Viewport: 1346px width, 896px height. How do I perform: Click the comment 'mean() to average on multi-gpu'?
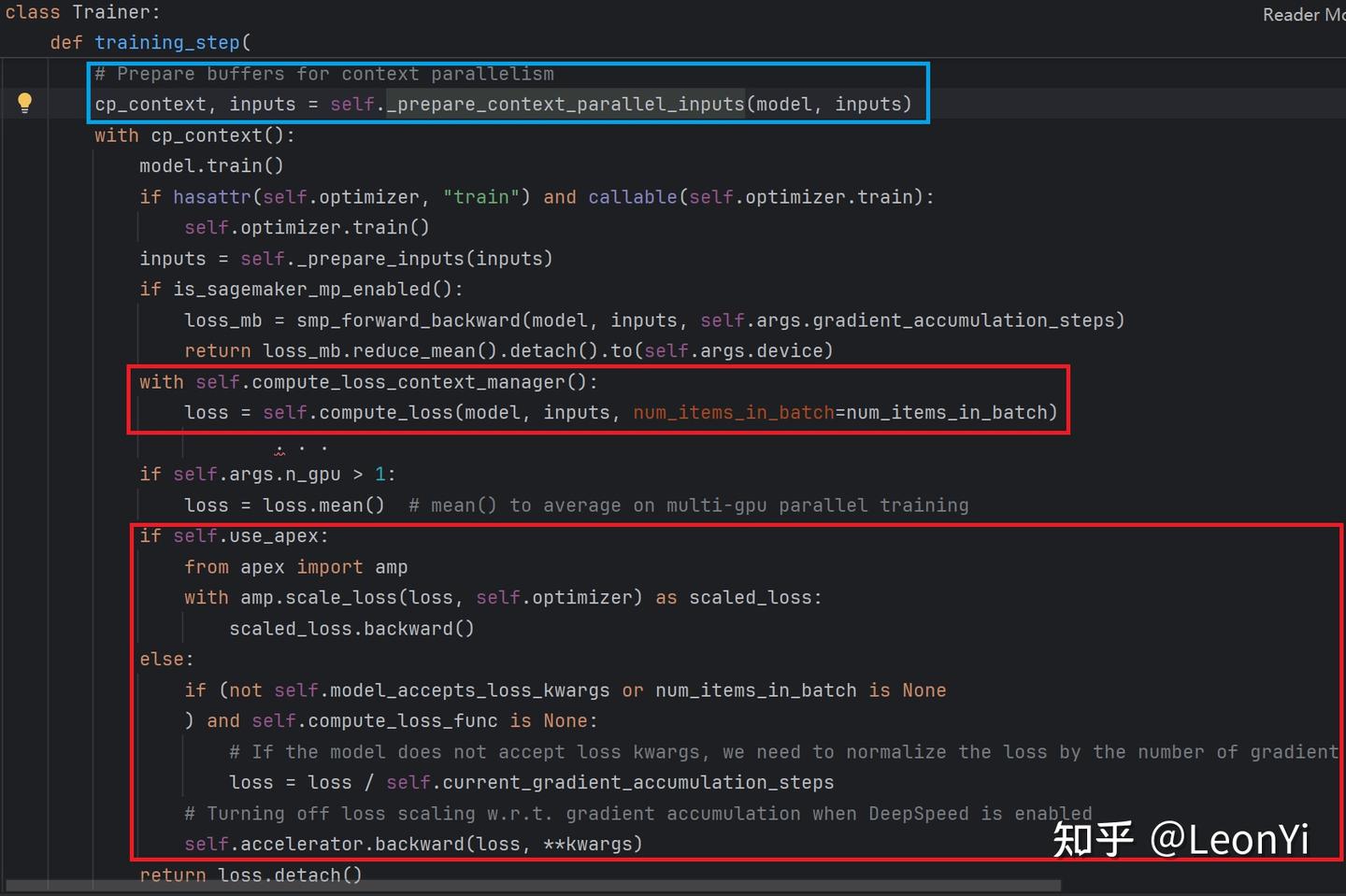pos(689,505)
